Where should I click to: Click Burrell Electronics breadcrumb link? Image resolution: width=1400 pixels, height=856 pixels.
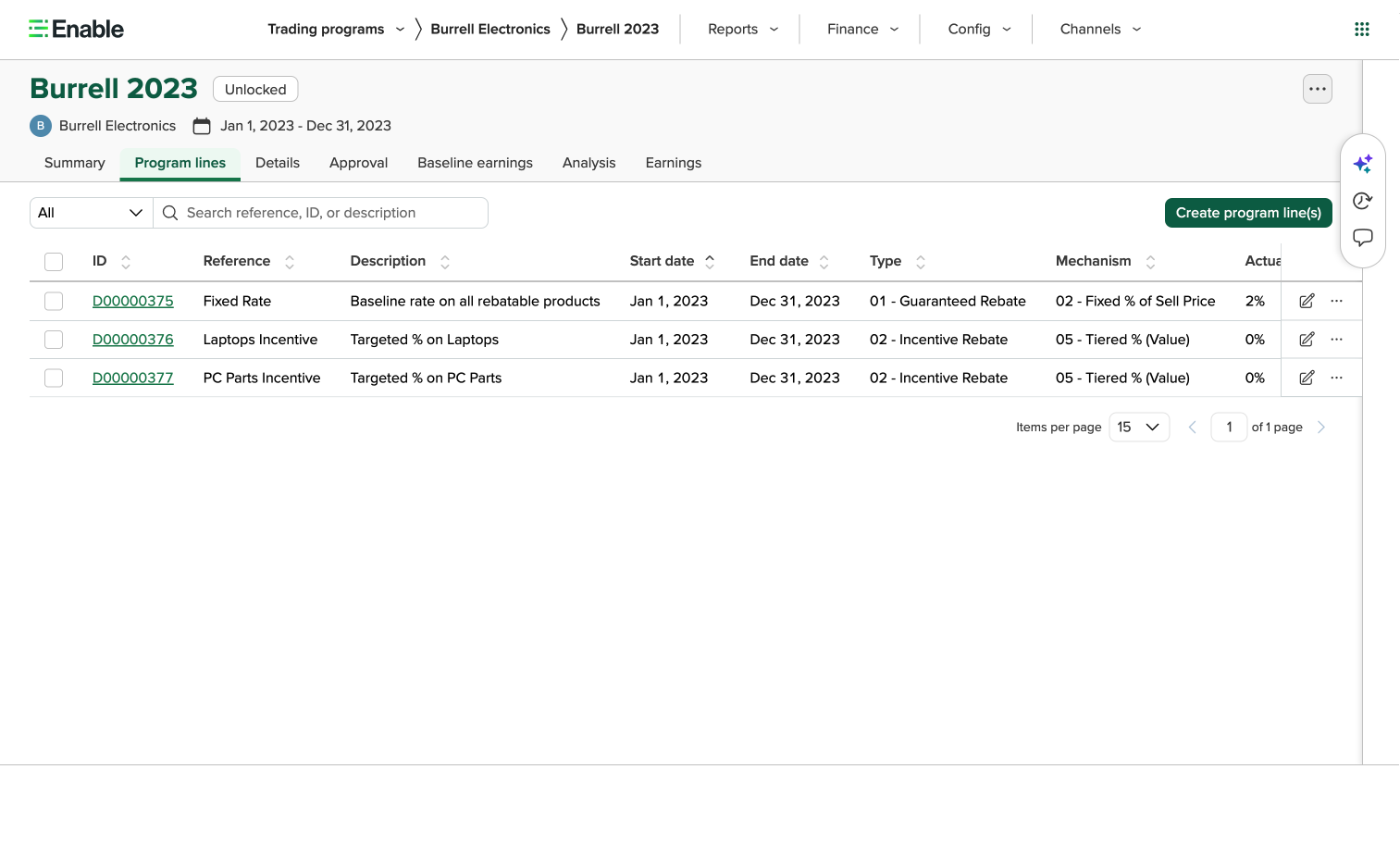(490, 30)
